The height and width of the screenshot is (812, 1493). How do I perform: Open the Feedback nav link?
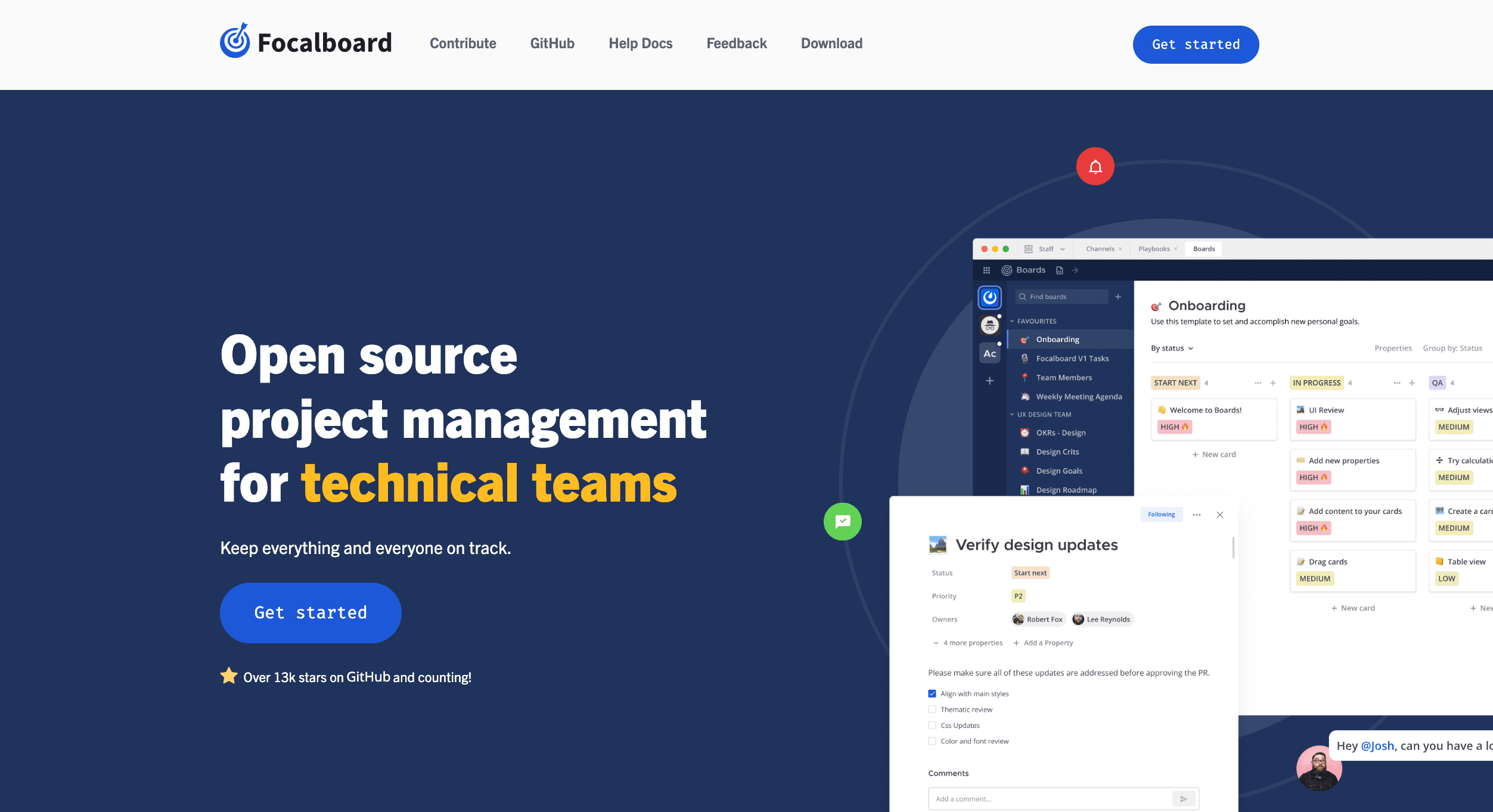tap(736, 43)
